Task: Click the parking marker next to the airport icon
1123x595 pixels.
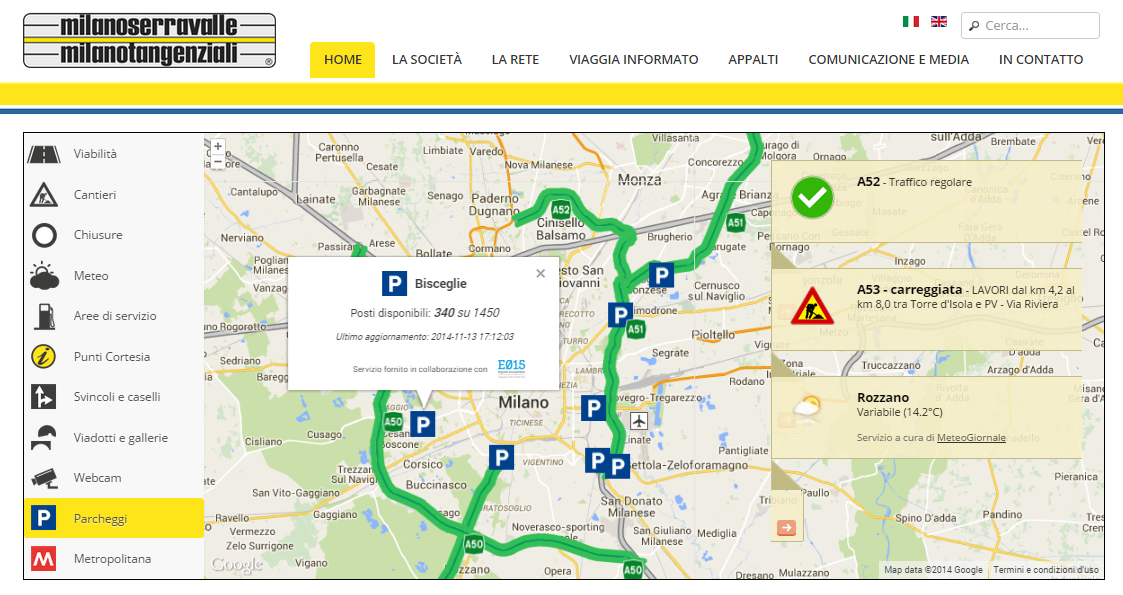Action: [x=593, y=408]
